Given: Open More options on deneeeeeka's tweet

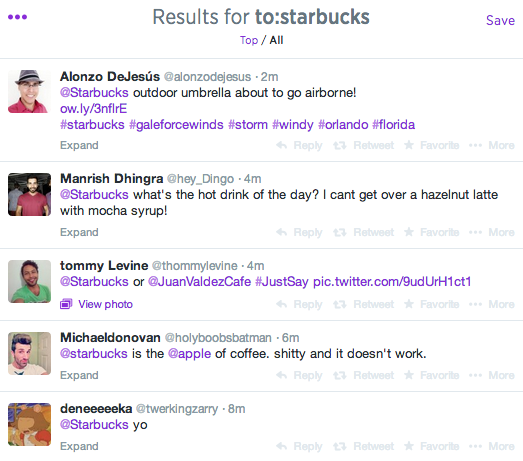Looking at the screenshot, I should 492,447.
